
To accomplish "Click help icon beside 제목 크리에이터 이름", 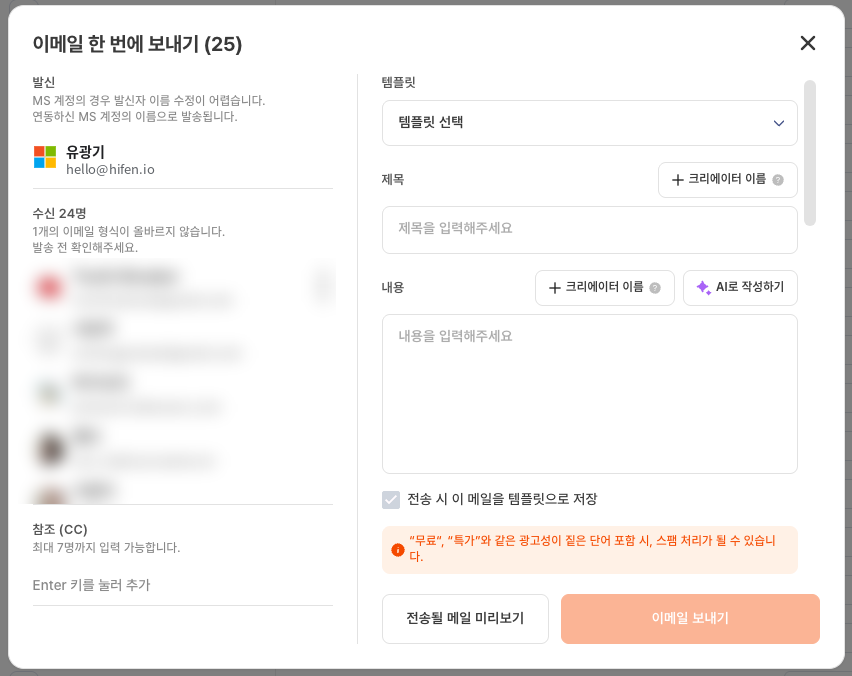I will pos(778,180).
